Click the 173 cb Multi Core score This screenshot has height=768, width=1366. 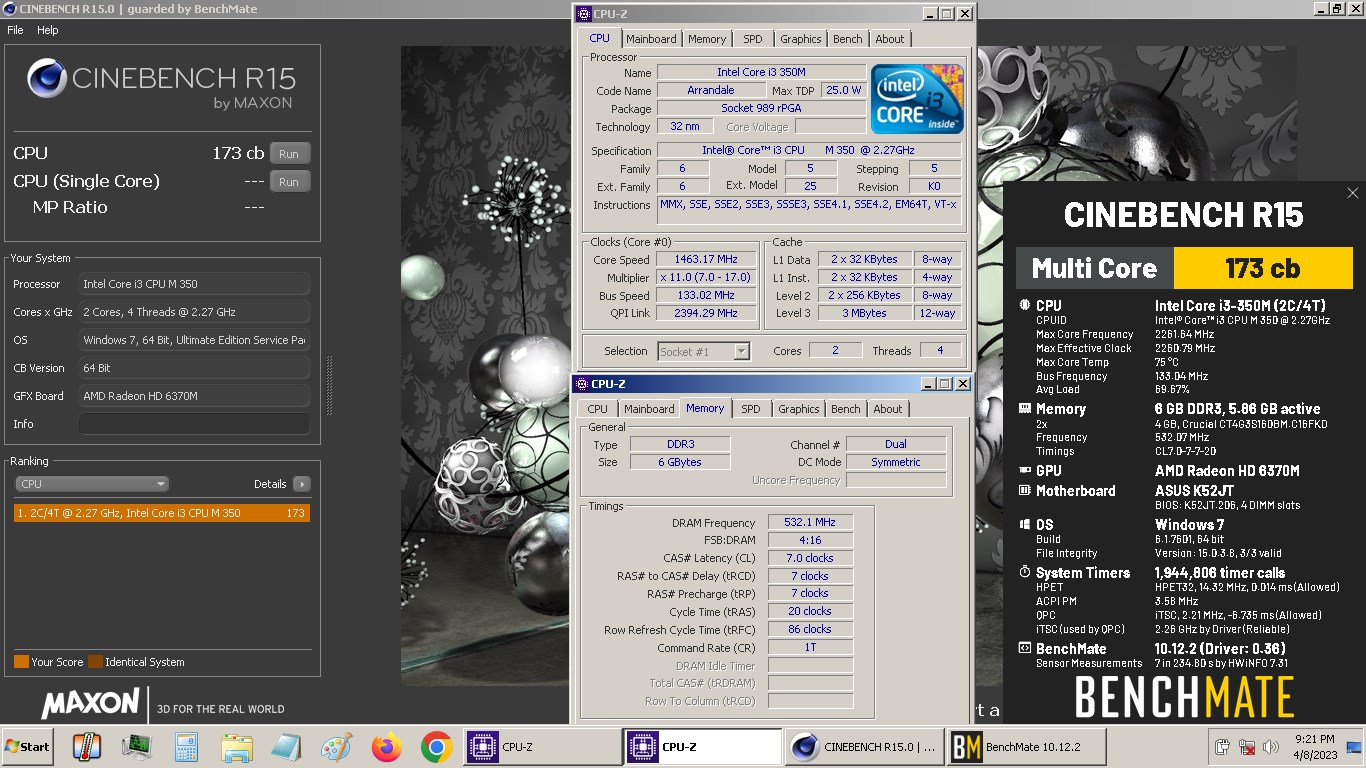(1262, 268)
